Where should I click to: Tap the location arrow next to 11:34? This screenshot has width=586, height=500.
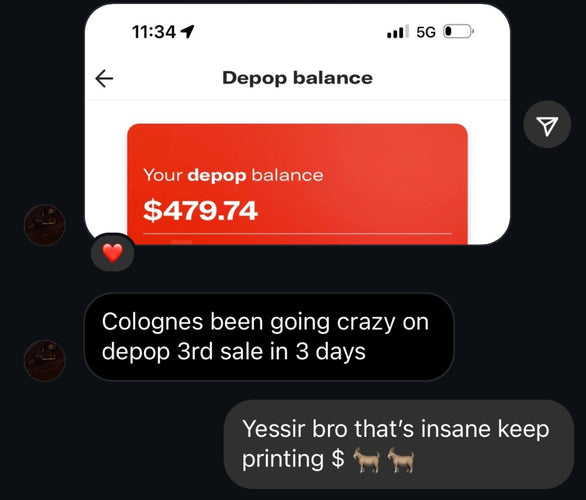pyautogui.click(x=187, y=32)
